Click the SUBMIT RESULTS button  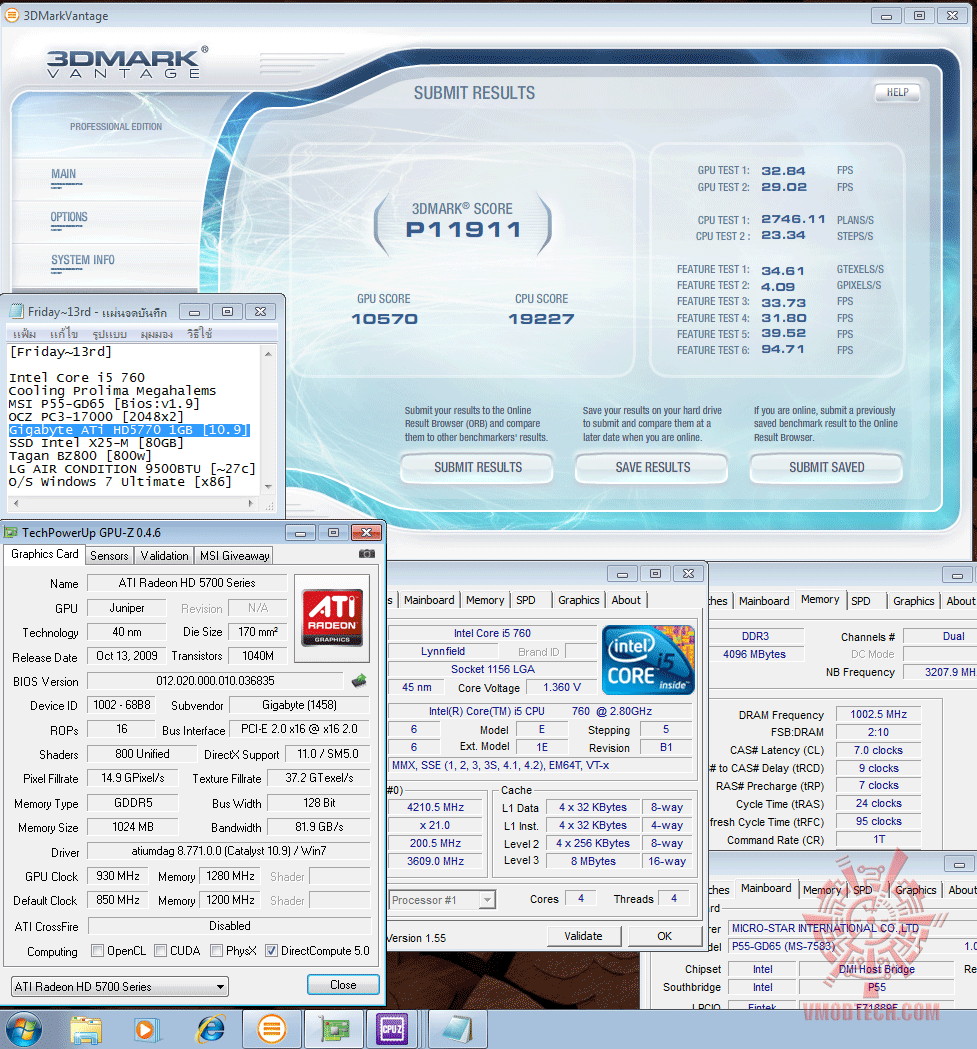click(x=478, y=468)
